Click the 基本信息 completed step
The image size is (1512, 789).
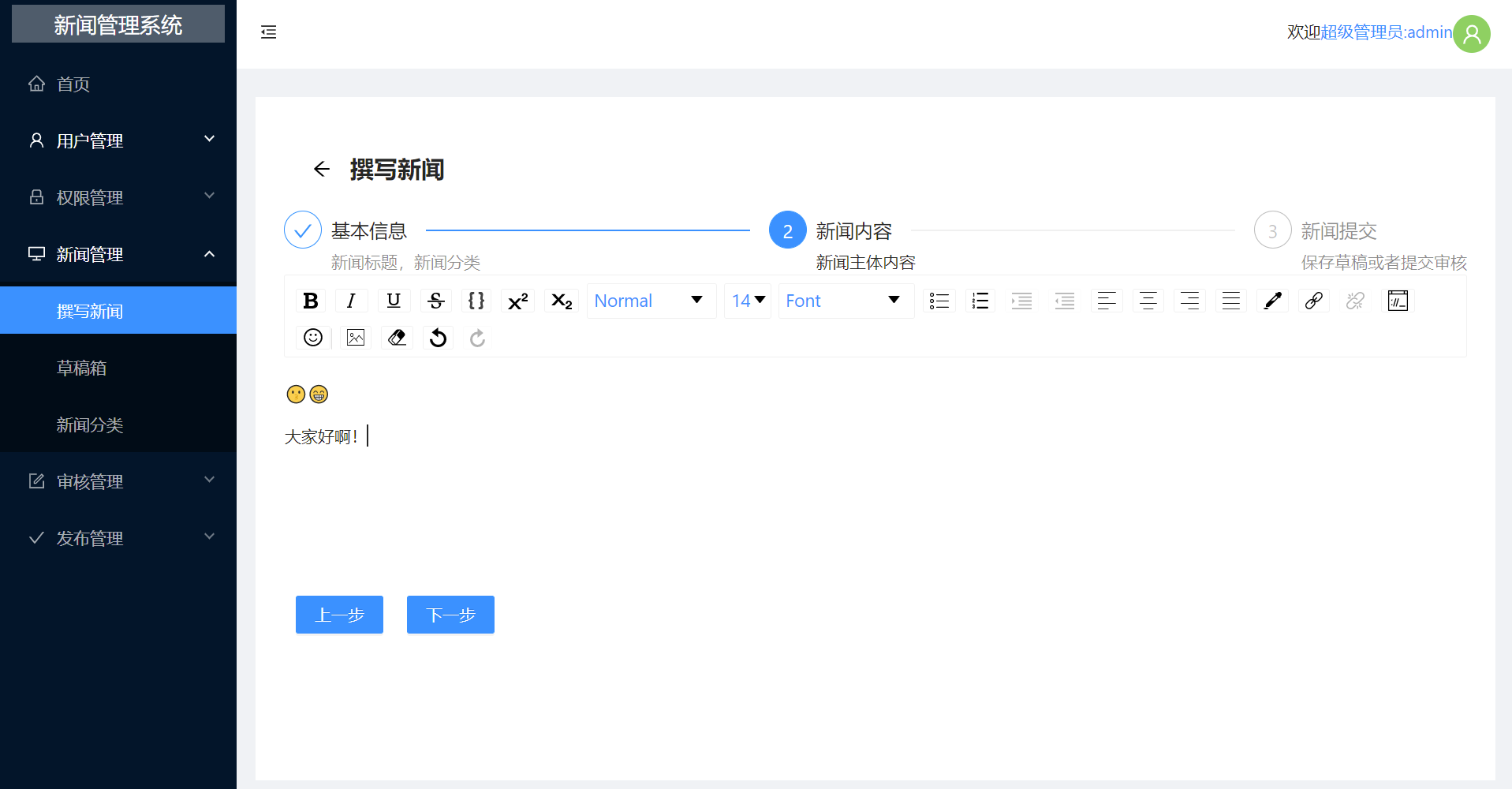click(303, 230)
